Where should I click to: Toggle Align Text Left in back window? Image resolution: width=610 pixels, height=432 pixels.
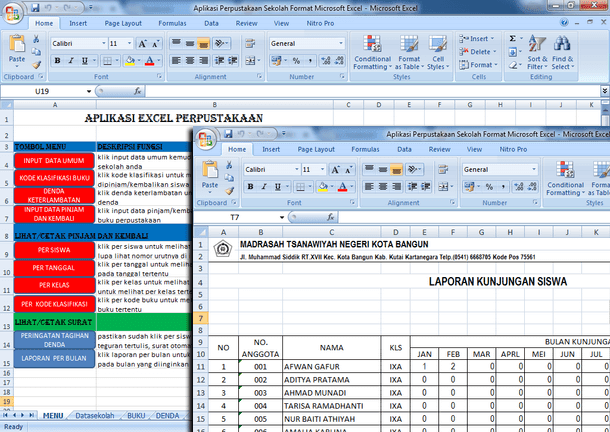(x=176, y=60)
